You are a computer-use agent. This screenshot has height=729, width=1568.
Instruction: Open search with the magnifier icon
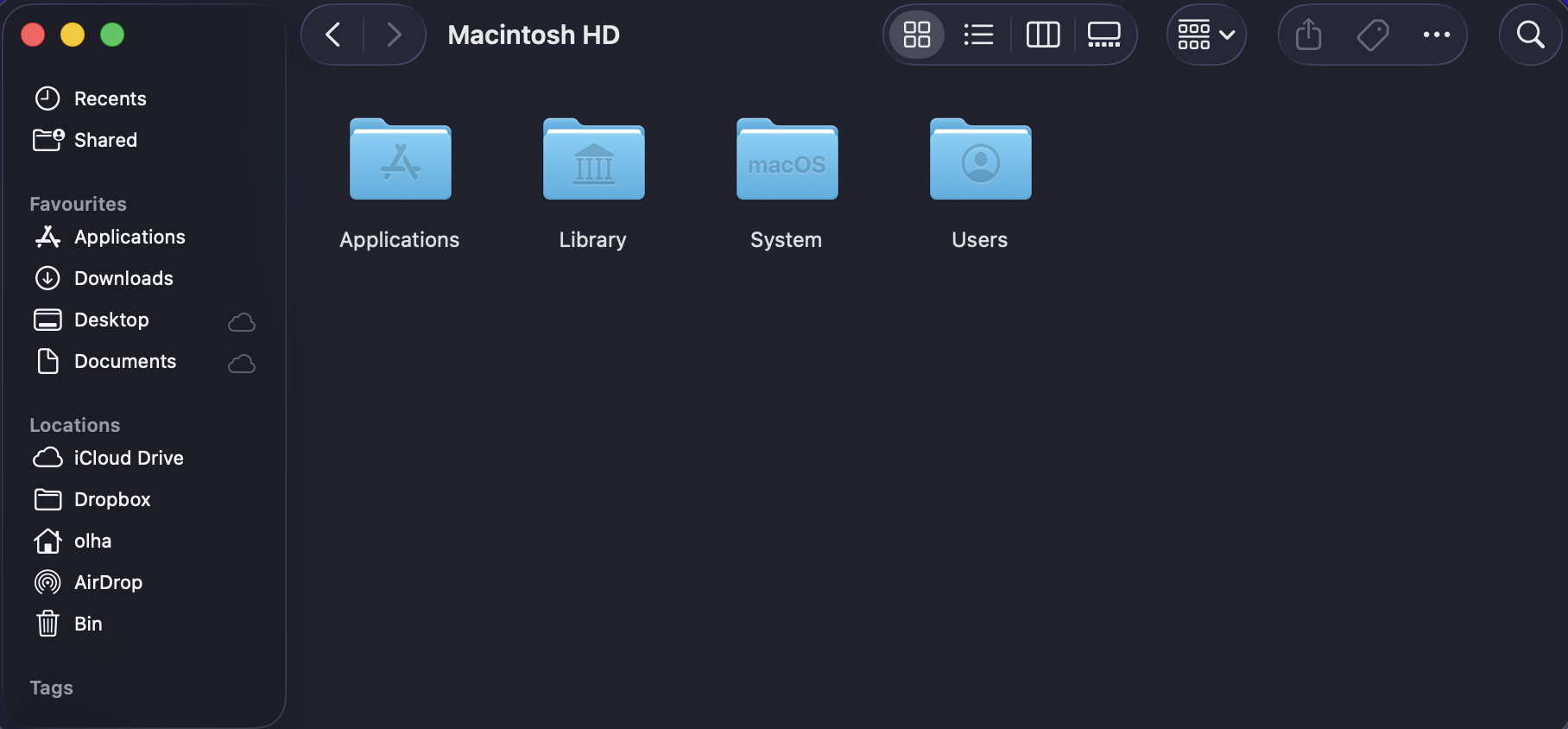pos(1531,35)
